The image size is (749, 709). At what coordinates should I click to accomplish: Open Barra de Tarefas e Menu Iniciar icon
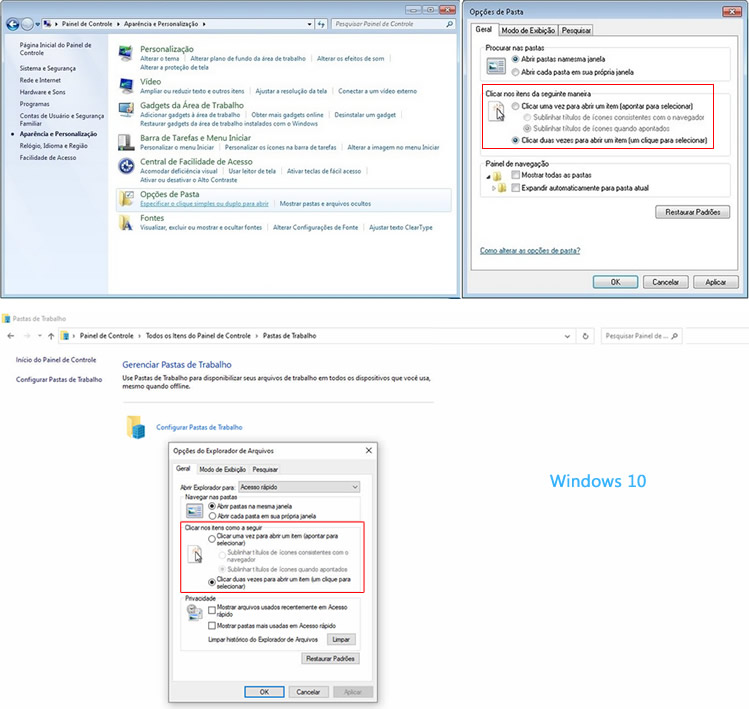126,142
